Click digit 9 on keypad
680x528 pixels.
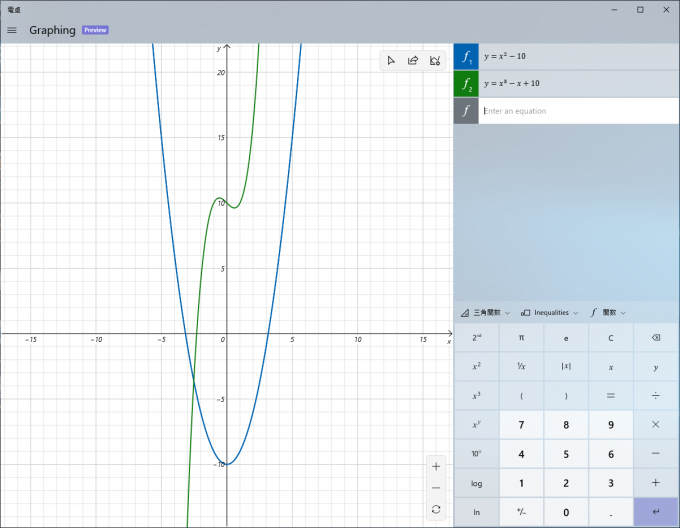coord(611,425)
